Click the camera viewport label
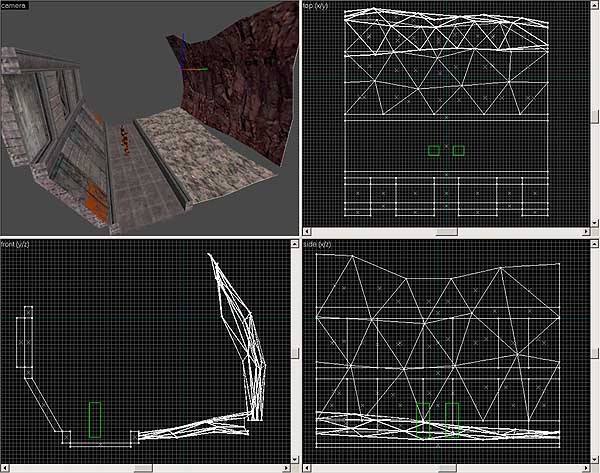600x473 pixels. [x=15, y=6]
